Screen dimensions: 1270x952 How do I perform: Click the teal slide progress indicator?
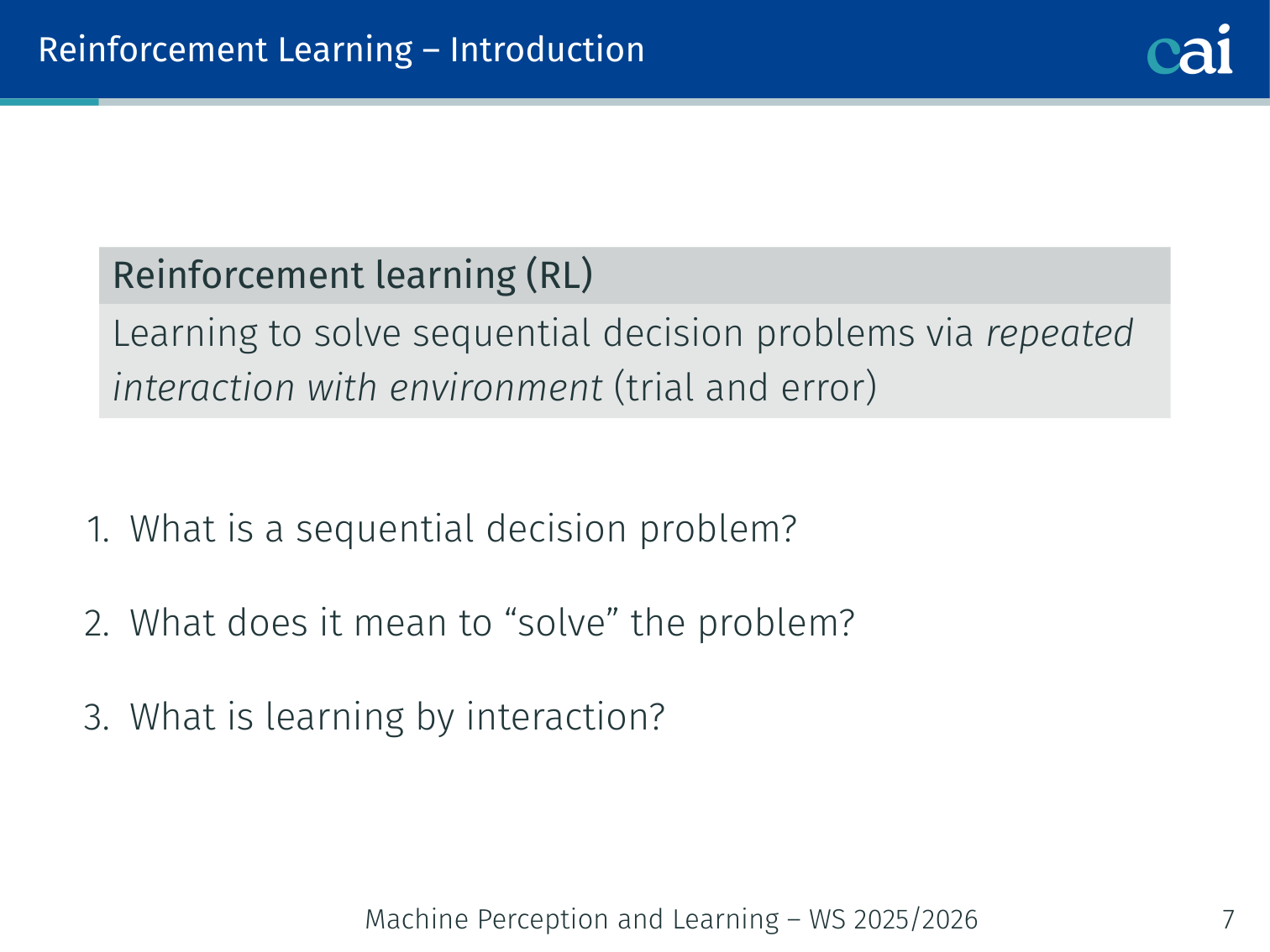(x=49, y=102)
